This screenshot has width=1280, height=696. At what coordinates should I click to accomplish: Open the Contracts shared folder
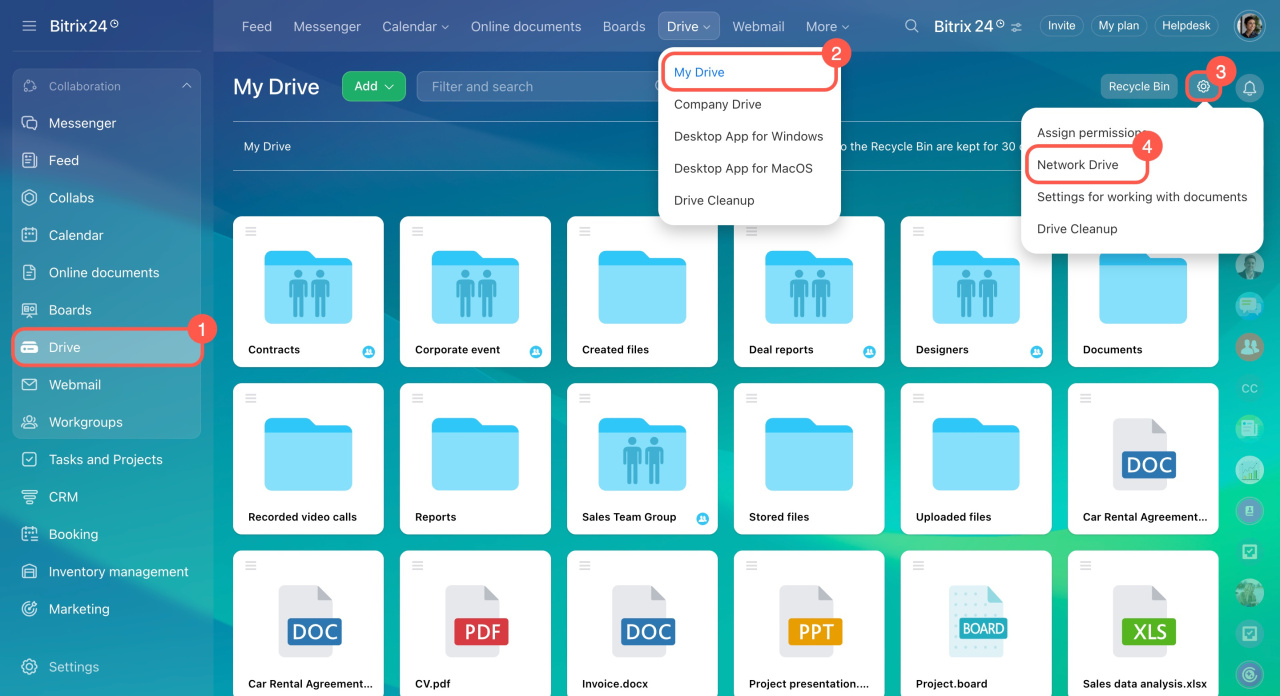pos(308,286)
